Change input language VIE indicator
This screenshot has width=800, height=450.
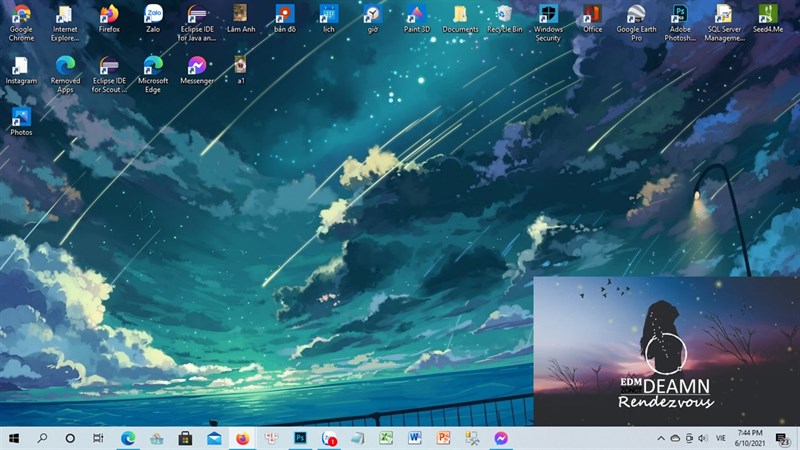[720, 438]
